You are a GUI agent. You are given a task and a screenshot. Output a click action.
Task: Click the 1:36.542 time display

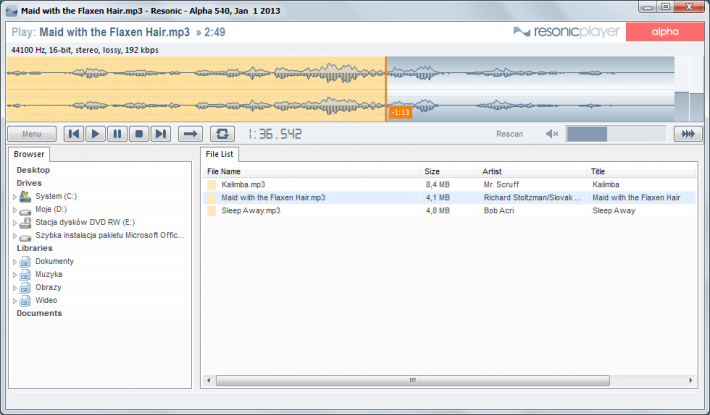click(275, 134)
